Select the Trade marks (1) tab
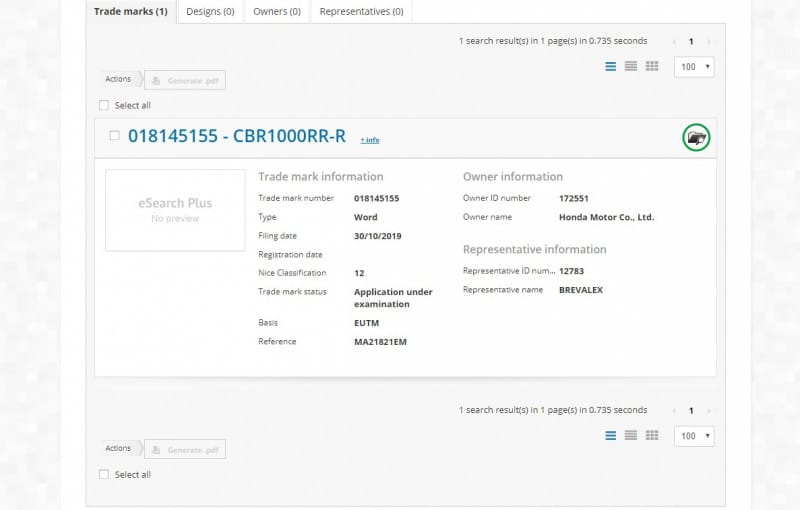The image size is (800, 510). click(x=131, y=11)
